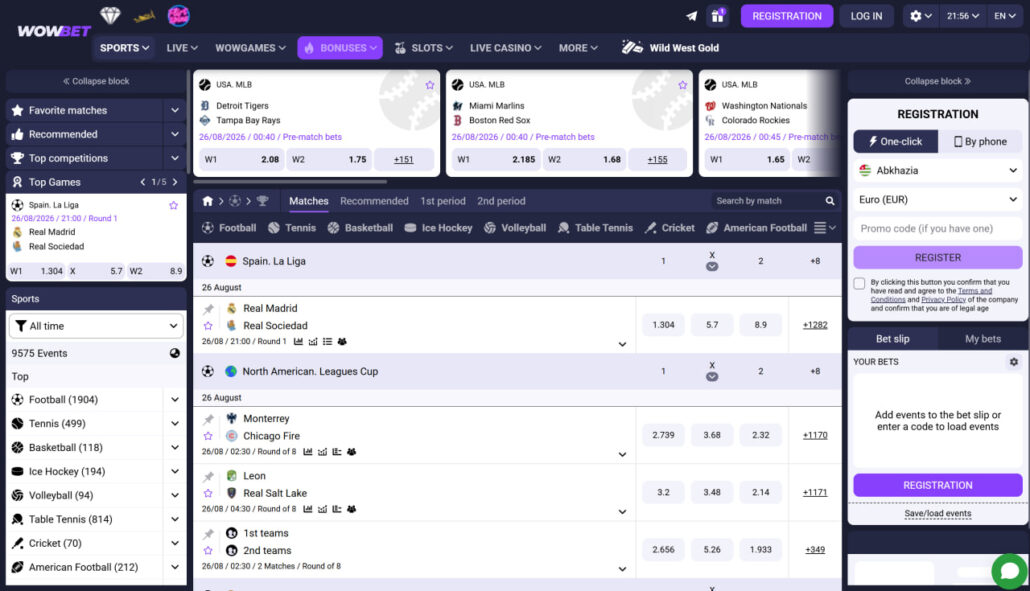The width and height of the screenshot is (1030, 591).
Task: Switch to the 1st period tab
Action: [443, 201]
